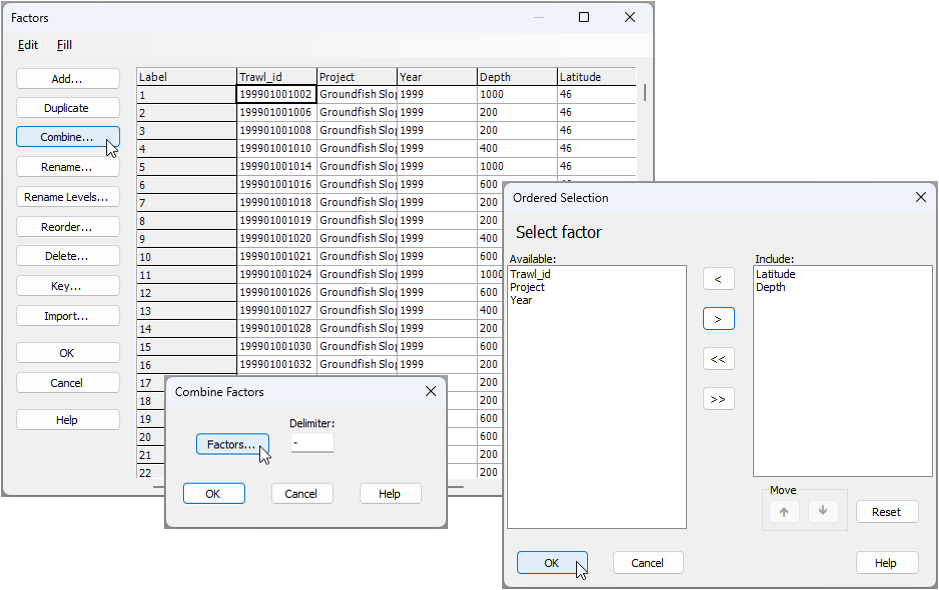Image resolution: width=939 pixels, height=590 pixels.
Task: Open the Edit menu
Action: click(27, 45)
